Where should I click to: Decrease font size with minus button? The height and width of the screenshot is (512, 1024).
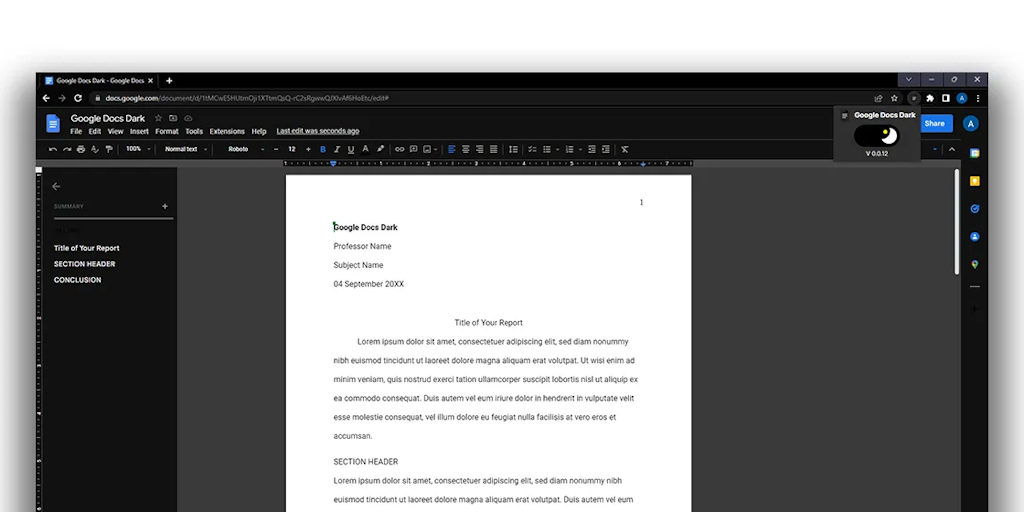tap(276, 149)
